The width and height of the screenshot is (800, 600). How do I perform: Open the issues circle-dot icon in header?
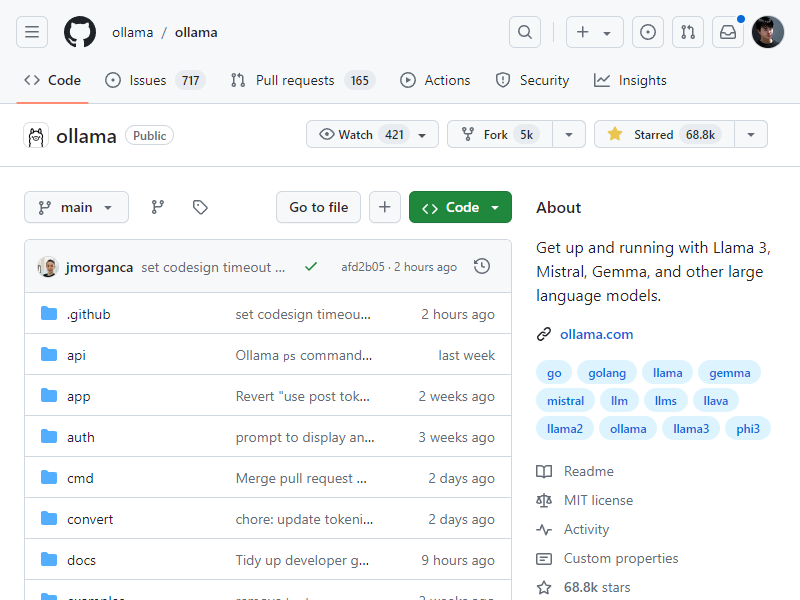pyautogui.click(x=647, y=32)
